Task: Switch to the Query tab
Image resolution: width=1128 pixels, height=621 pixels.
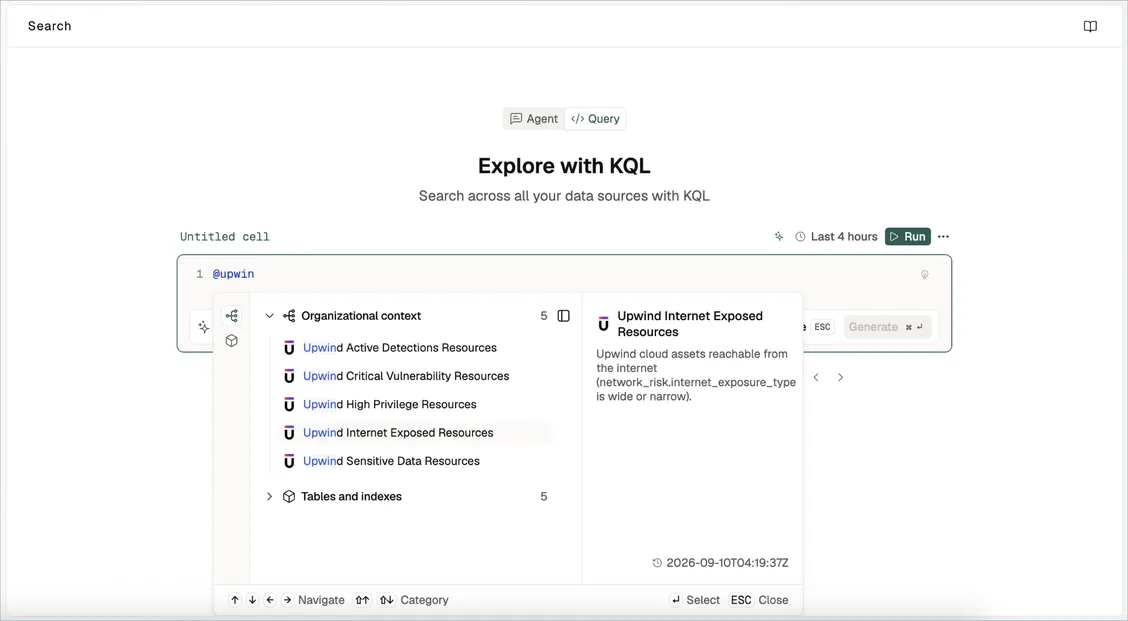Action: [595, 119]
